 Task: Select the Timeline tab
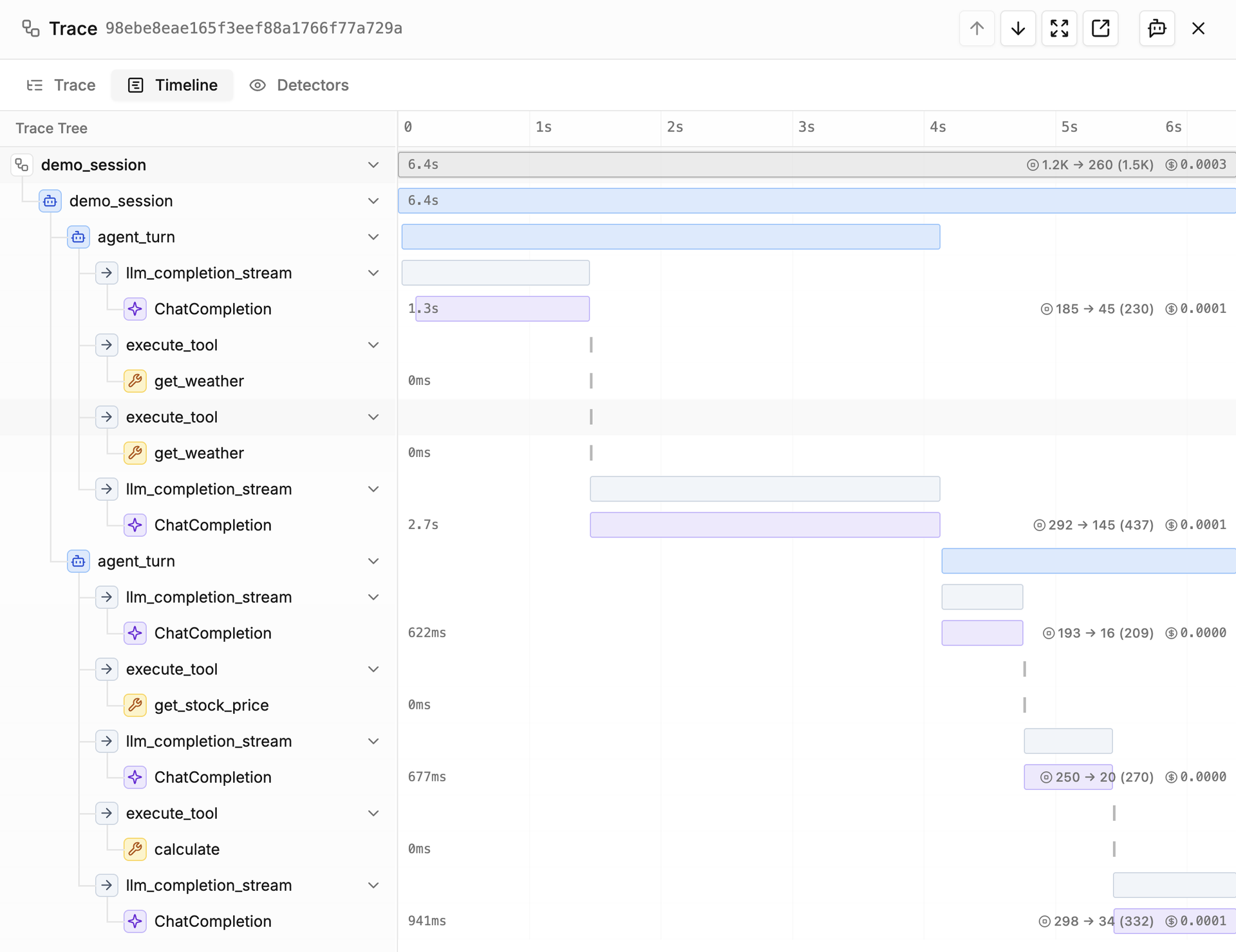(173, 85)
